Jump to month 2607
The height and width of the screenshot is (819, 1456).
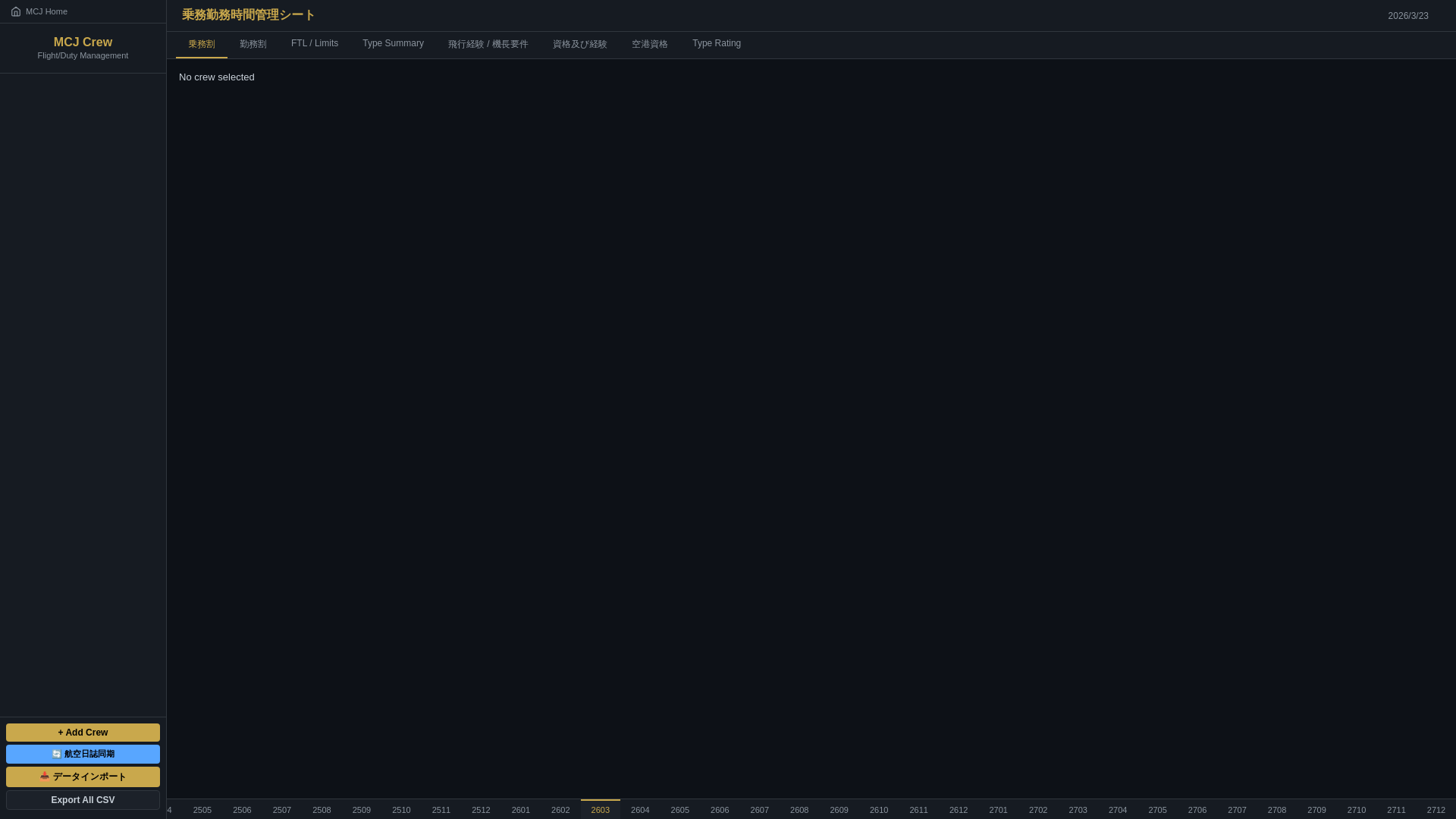click(x=760, y=810)
